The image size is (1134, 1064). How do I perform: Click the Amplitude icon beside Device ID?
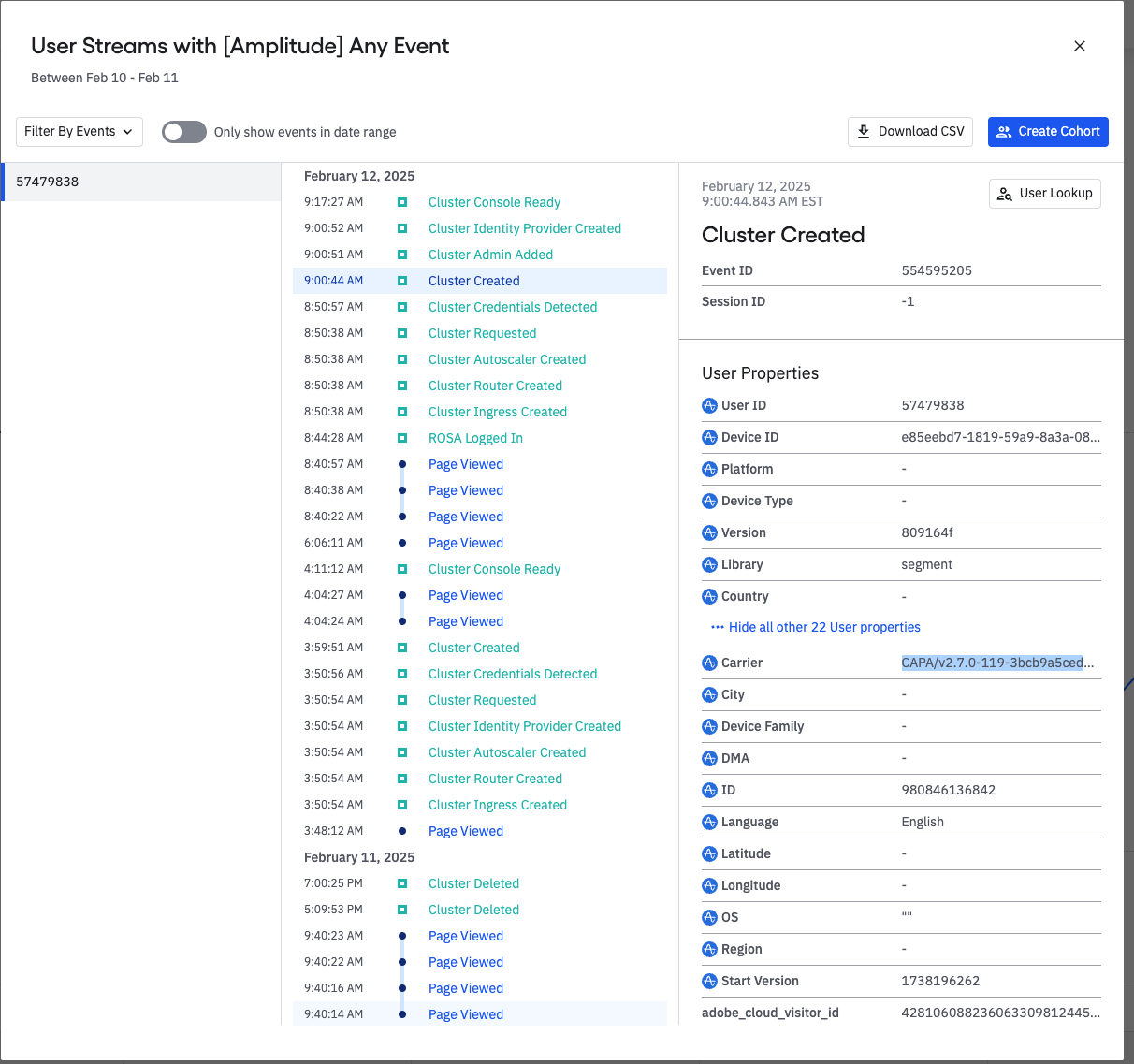709,437
